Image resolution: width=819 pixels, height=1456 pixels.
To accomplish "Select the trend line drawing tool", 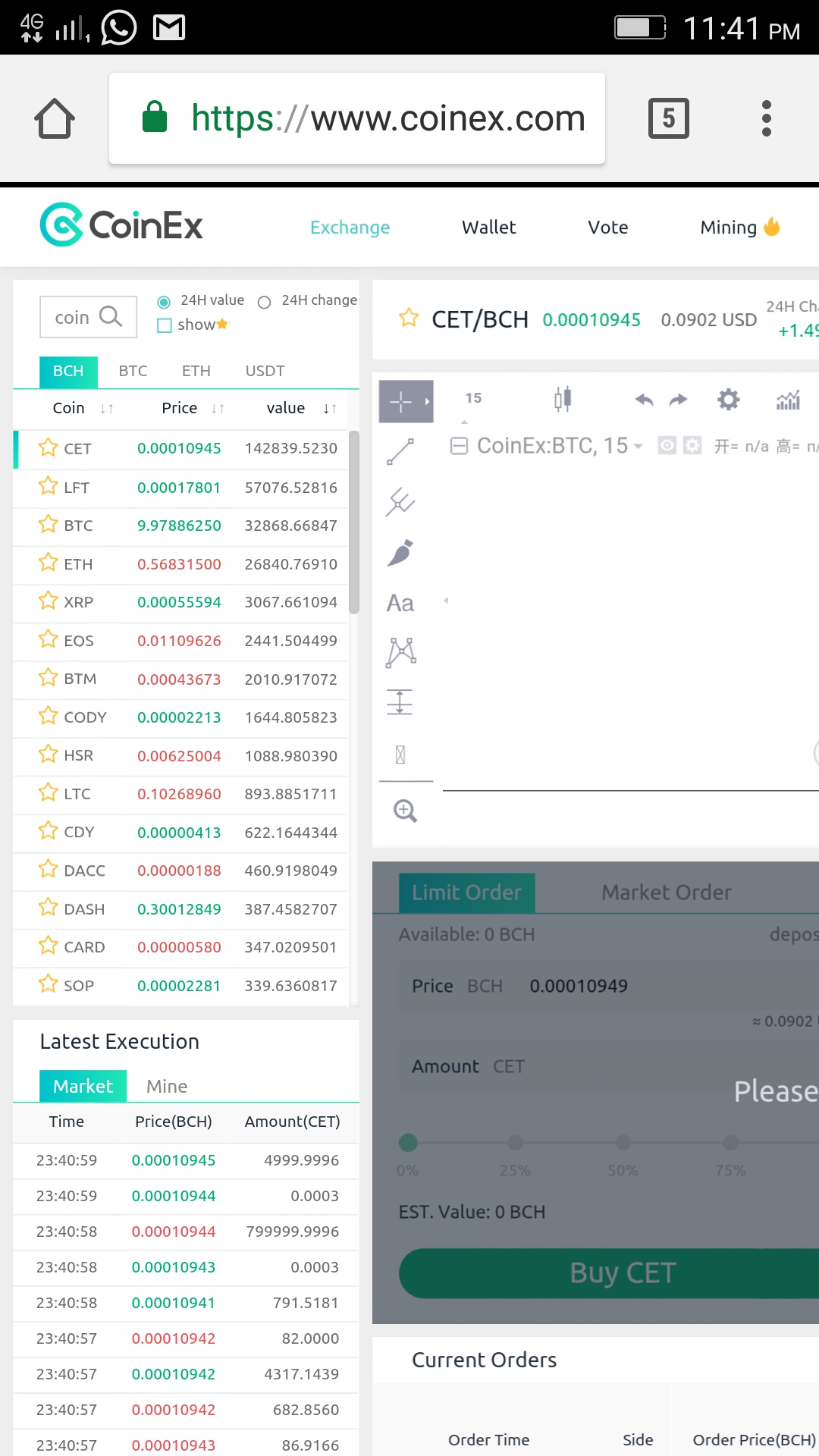I will 400,452.
